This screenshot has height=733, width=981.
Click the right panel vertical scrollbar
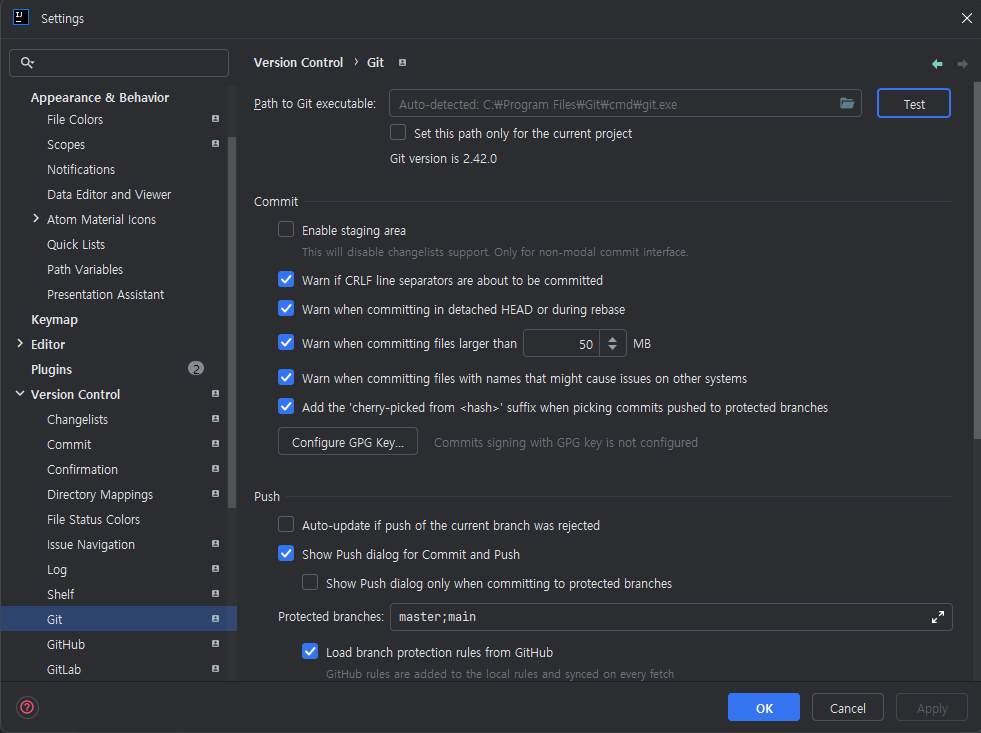[x=977, y=260]
